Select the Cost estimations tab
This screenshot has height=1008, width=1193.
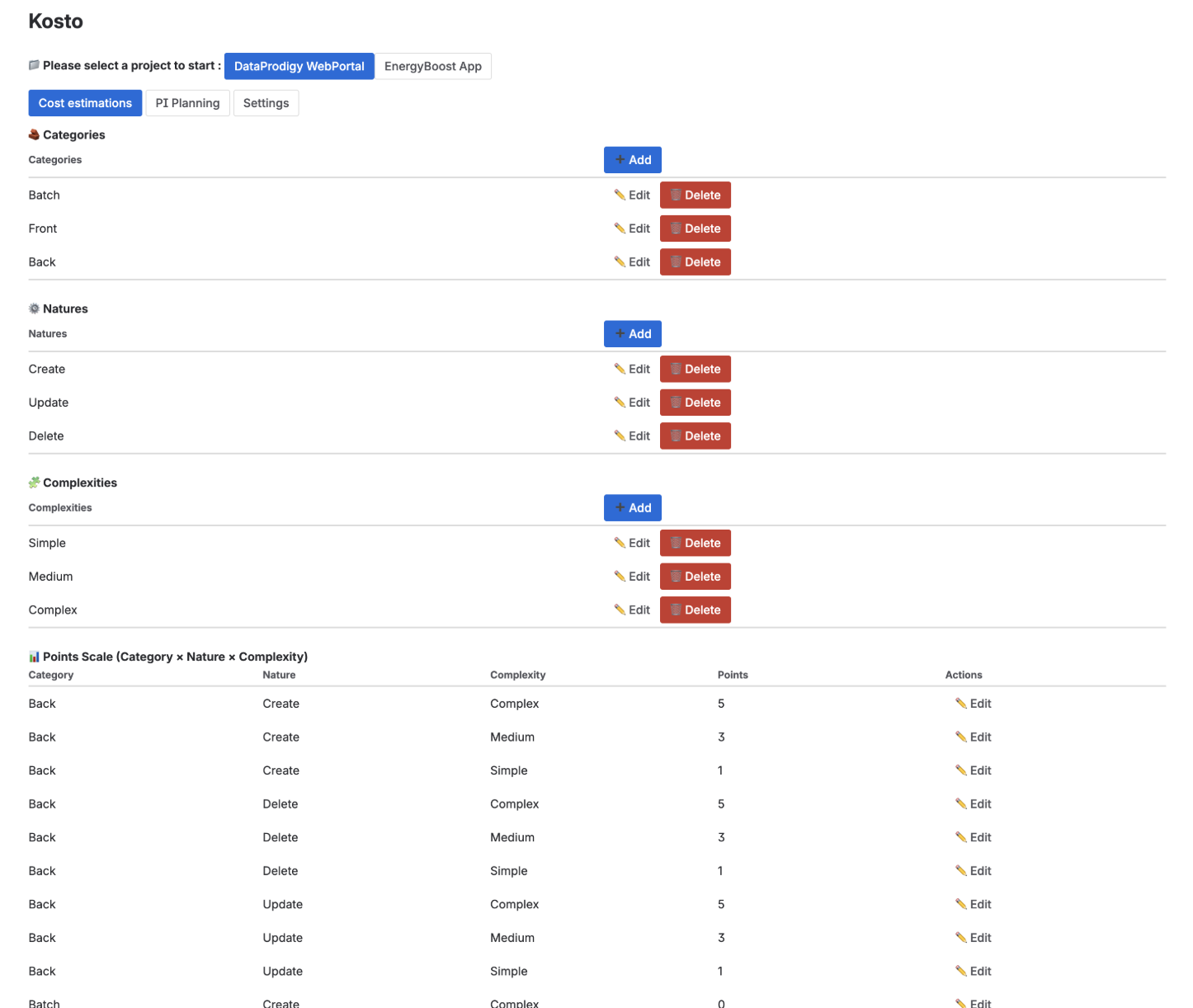click(85, 103)
